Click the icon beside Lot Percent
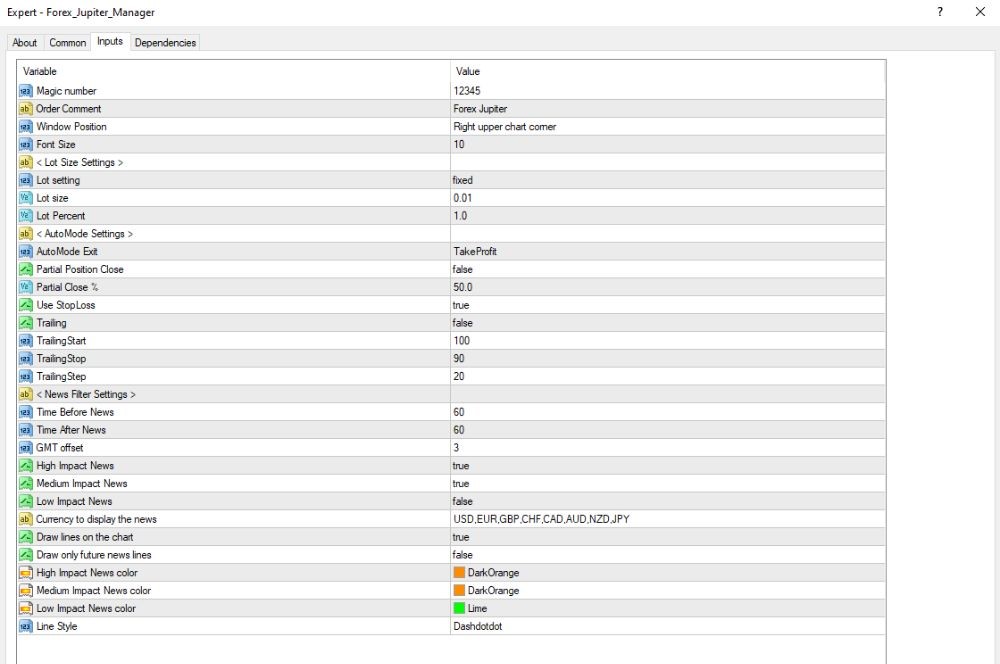 [x=26, y=216]
